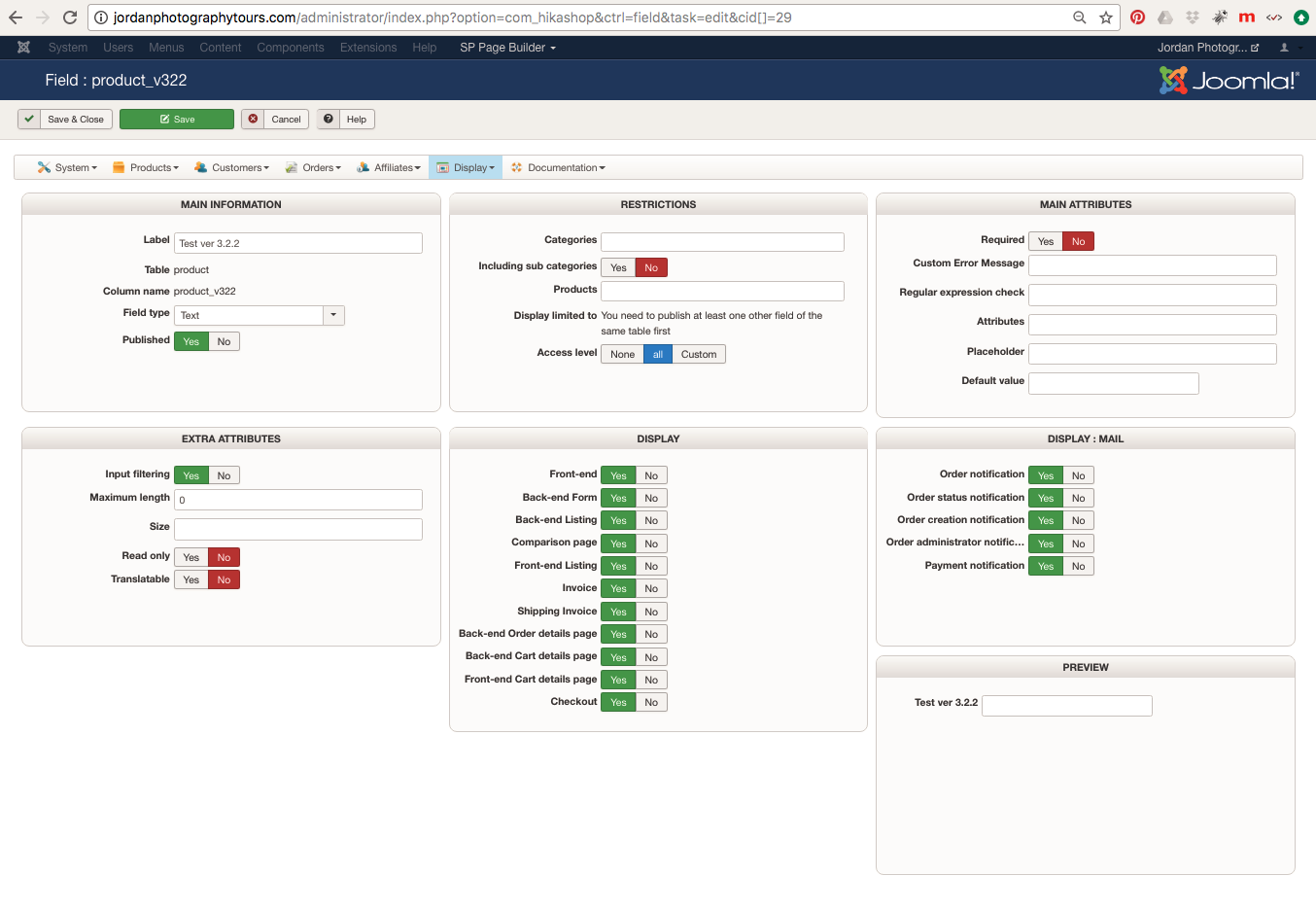Open the Jordan Photogr... site link
The image size is (1316, 911).
(1208, 48)
